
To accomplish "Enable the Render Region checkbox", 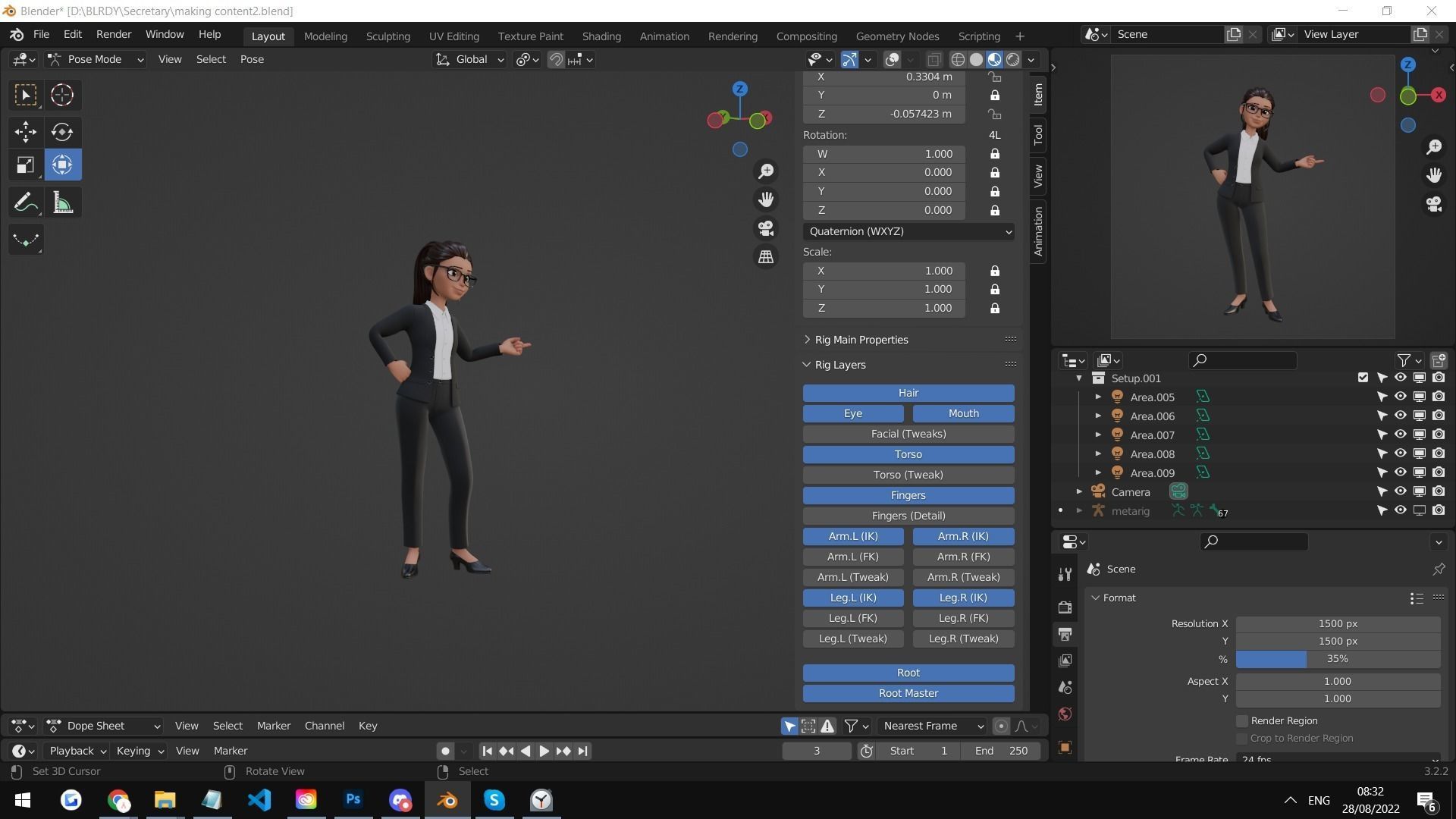I will [1242, 720].
